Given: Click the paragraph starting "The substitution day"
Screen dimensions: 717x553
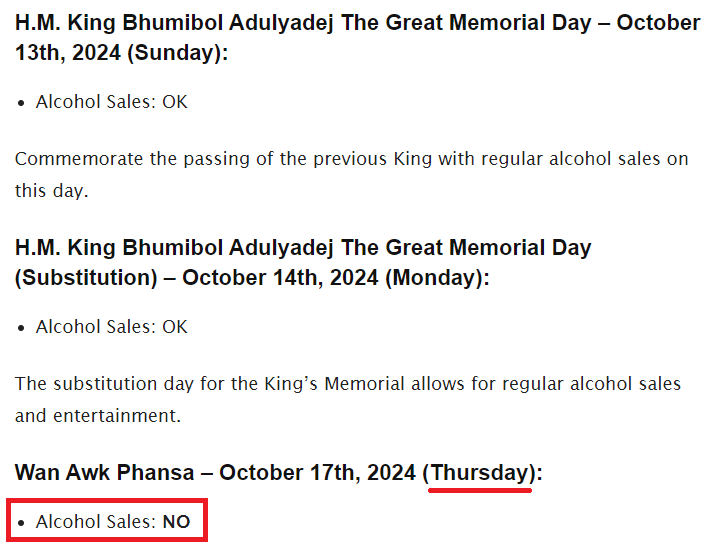Looking at the screenshot, I should (x=348, y=399).
